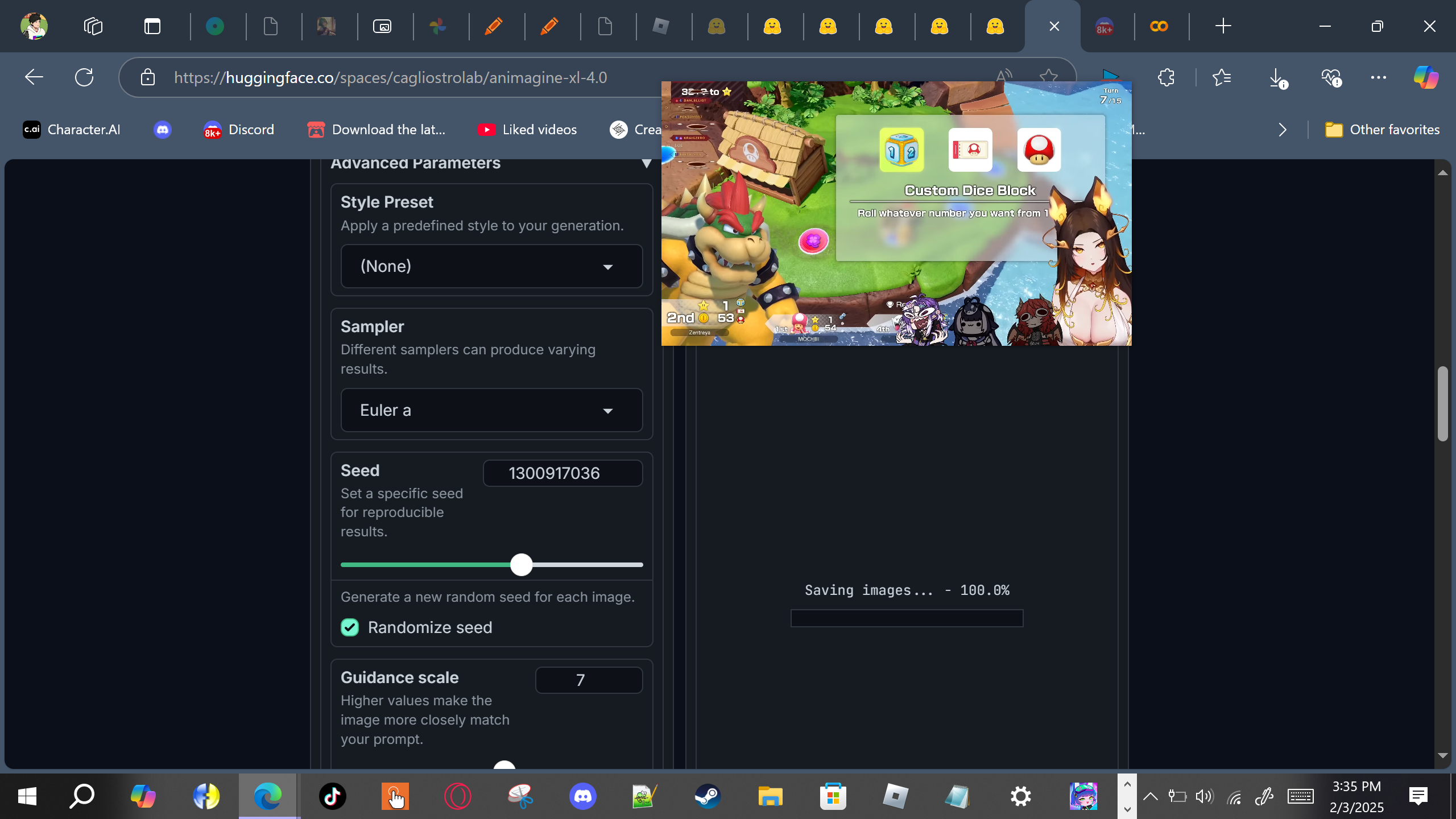Open the 'Download the lat...' bookmark
Image resolution: width=1456 pixels, height=819 pixels.
(x=377, y=130)
